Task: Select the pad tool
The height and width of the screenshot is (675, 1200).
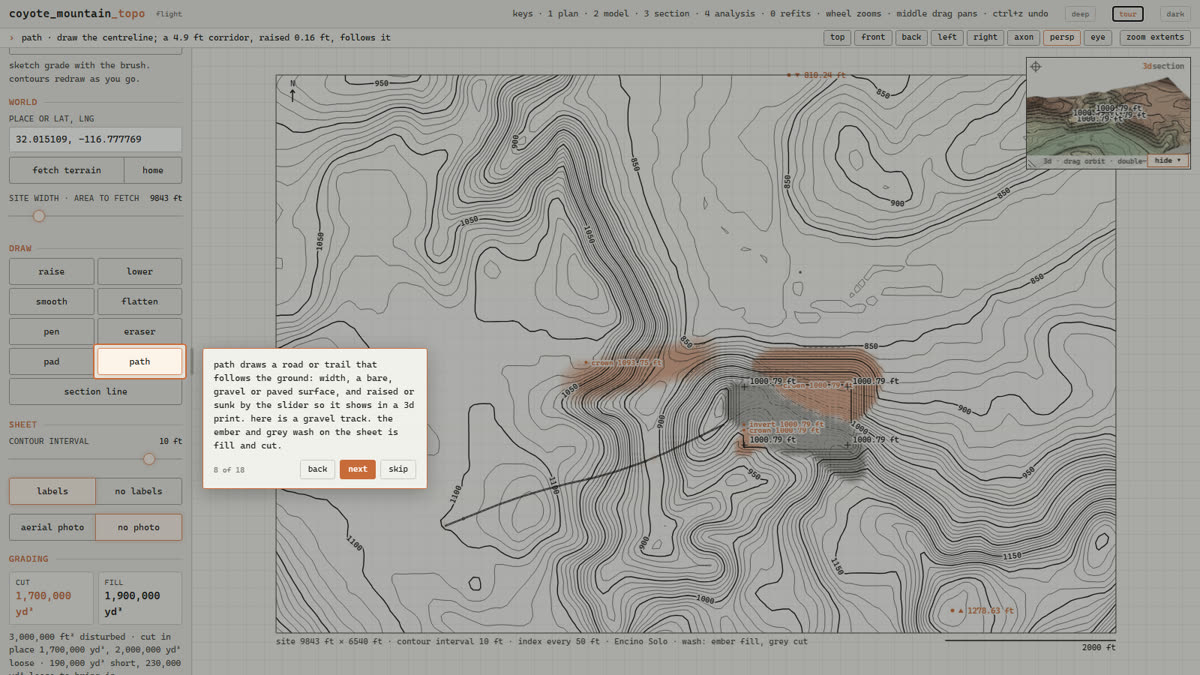Action: coord(52,361)
